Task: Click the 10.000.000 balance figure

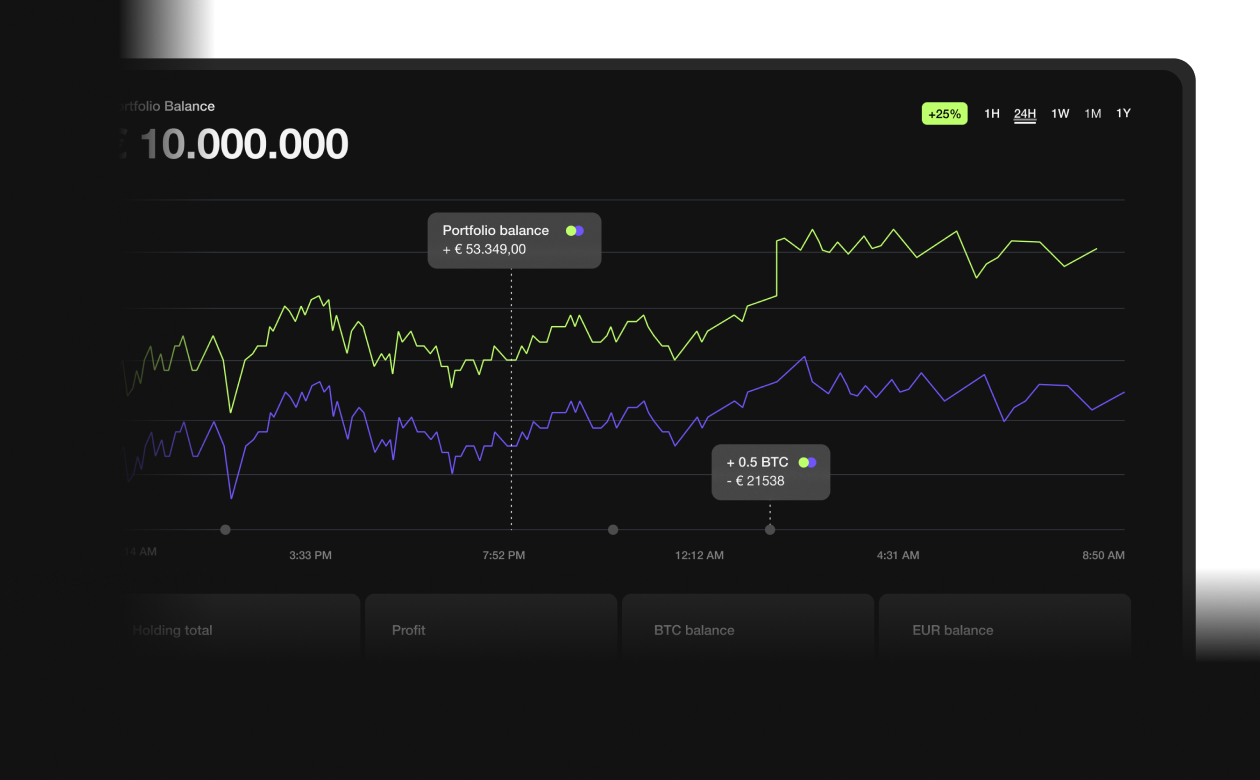Action: tap(243, 145)
